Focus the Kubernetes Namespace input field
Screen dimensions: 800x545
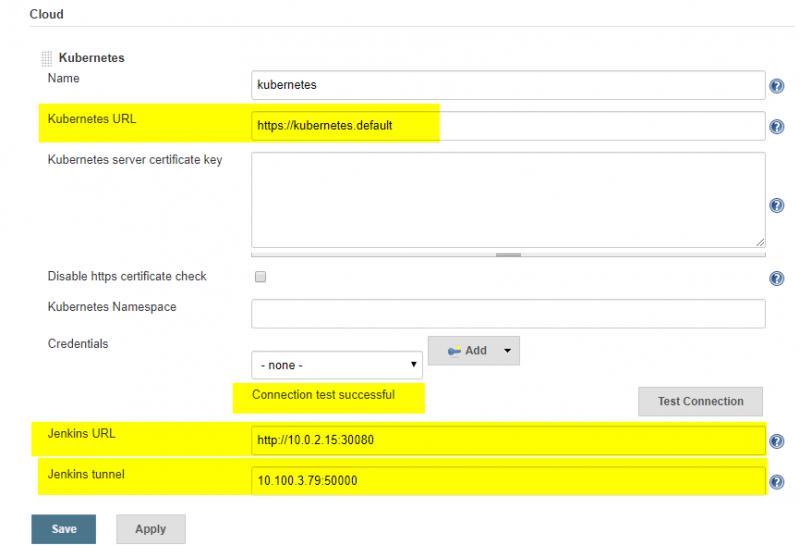(508, 313)
